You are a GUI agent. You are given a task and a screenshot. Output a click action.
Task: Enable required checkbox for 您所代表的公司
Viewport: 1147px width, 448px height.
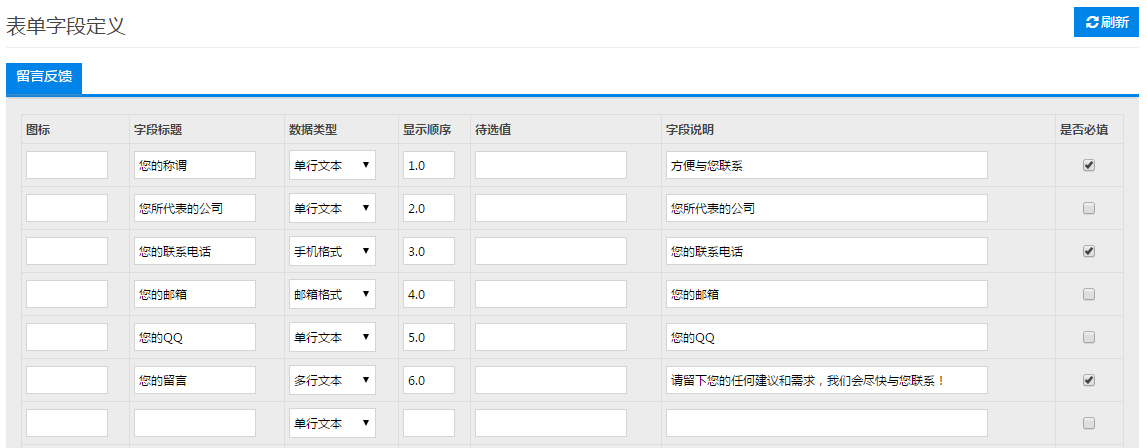coord(1089,208)
